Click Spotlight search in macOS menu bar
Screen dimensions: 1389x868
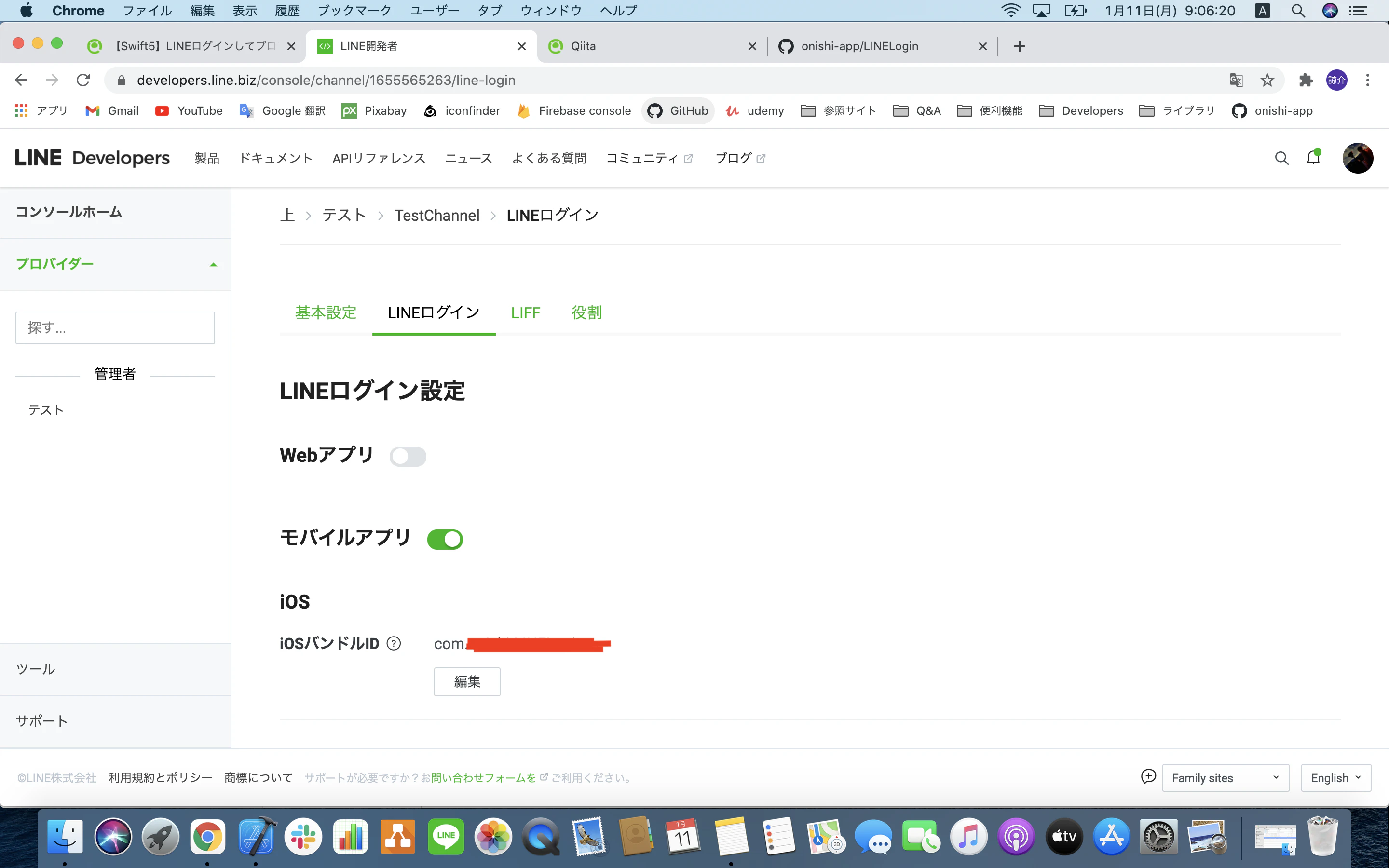pyautogui.click(x=1298, y=10)
